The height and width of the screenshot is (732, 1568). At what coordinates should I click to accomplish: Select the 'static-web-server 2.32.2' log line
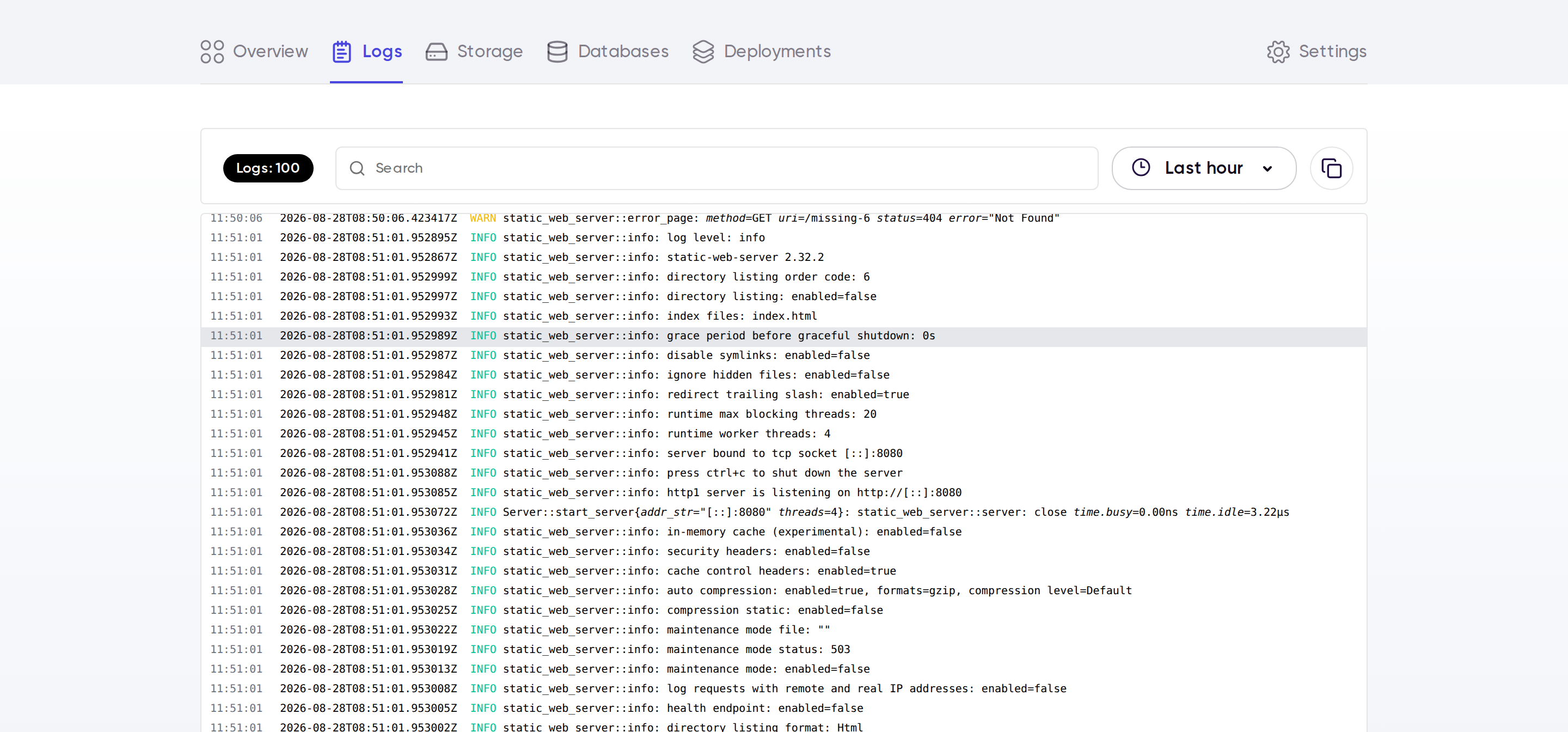tap(783, 257)
